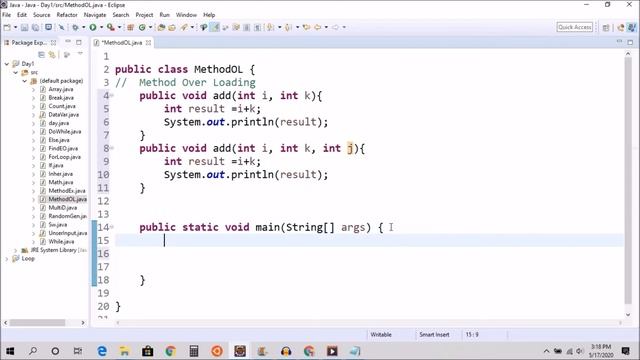The image size is (640, 360).
Task: Select DoWhile.java in Package Explorer
Action: tap(64, 131)
